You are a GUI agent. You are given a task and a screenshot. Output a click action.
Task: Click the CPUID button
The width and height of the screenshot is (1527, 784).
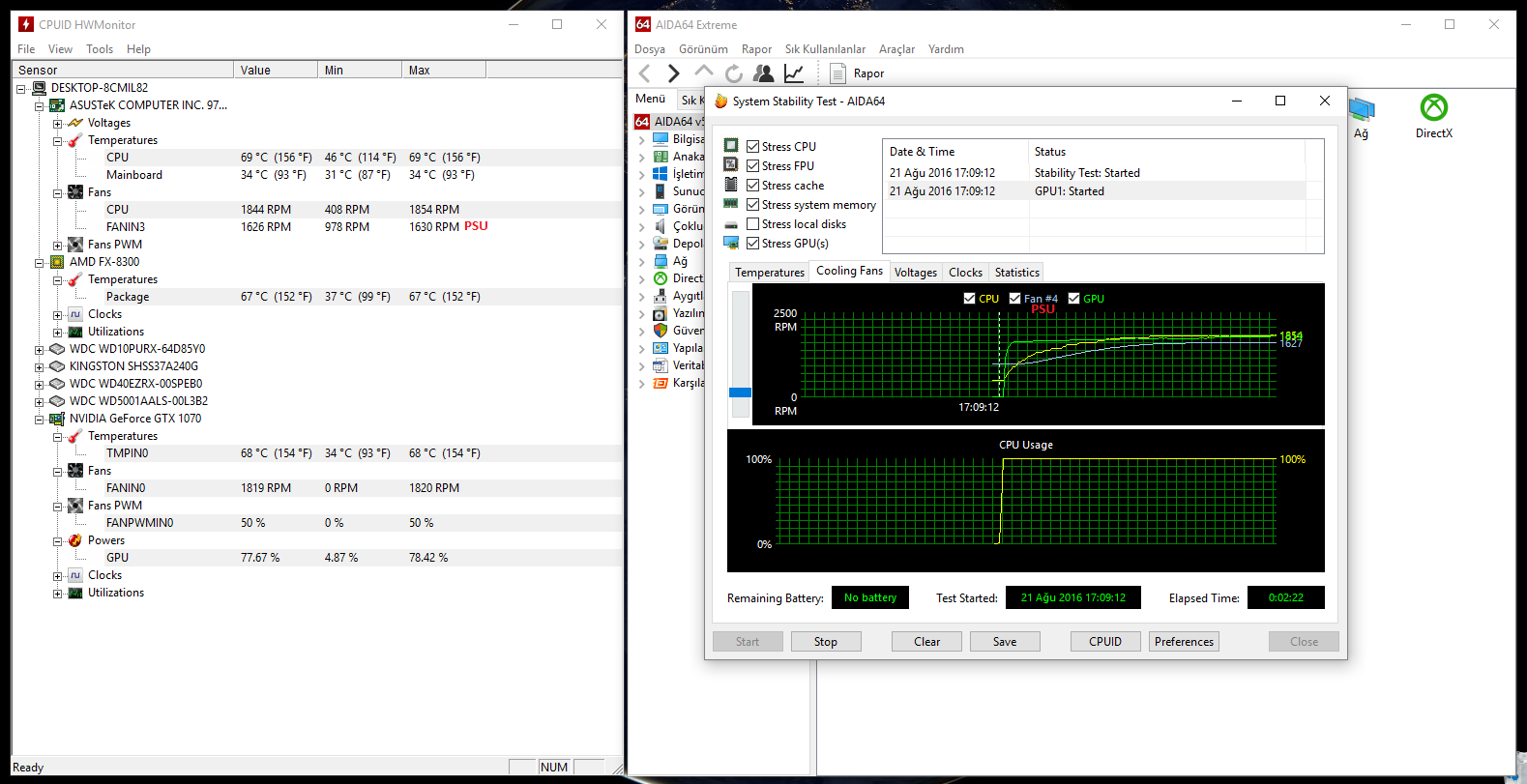tap(1105, 642)
